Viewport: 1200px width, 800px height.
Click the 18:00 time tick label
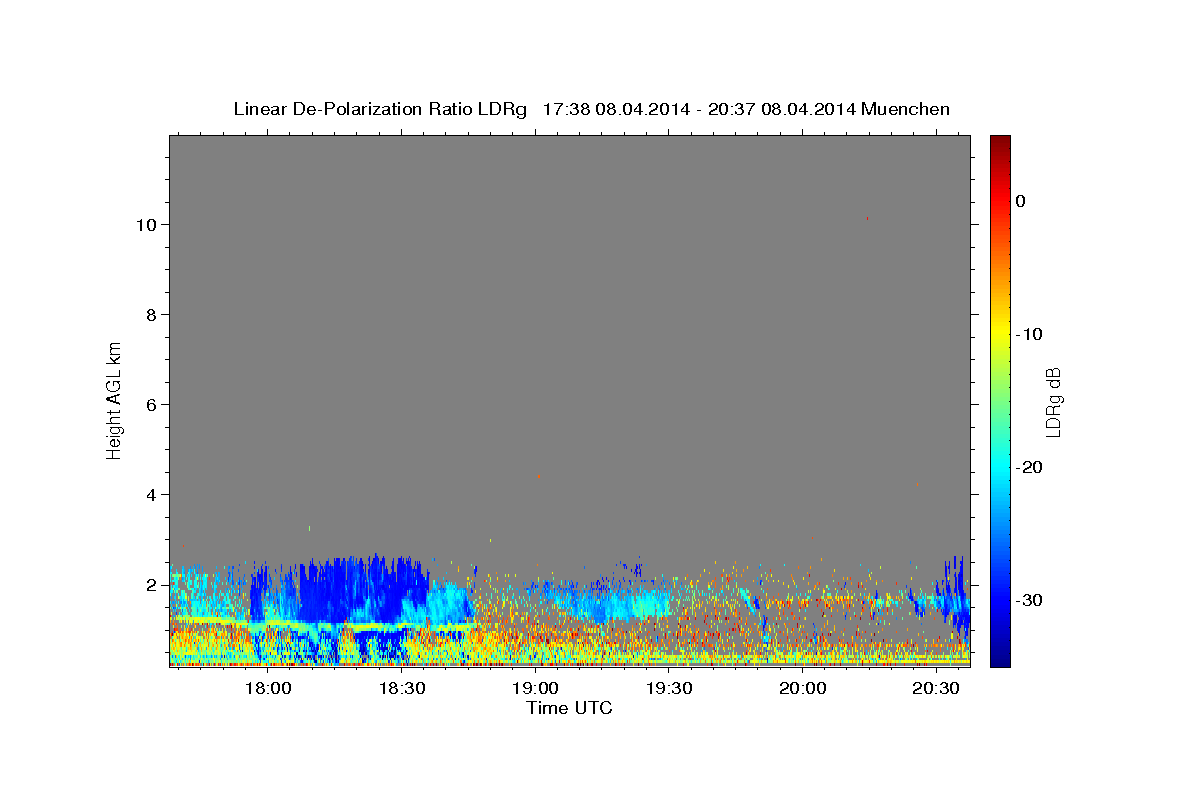coord(268,688)
